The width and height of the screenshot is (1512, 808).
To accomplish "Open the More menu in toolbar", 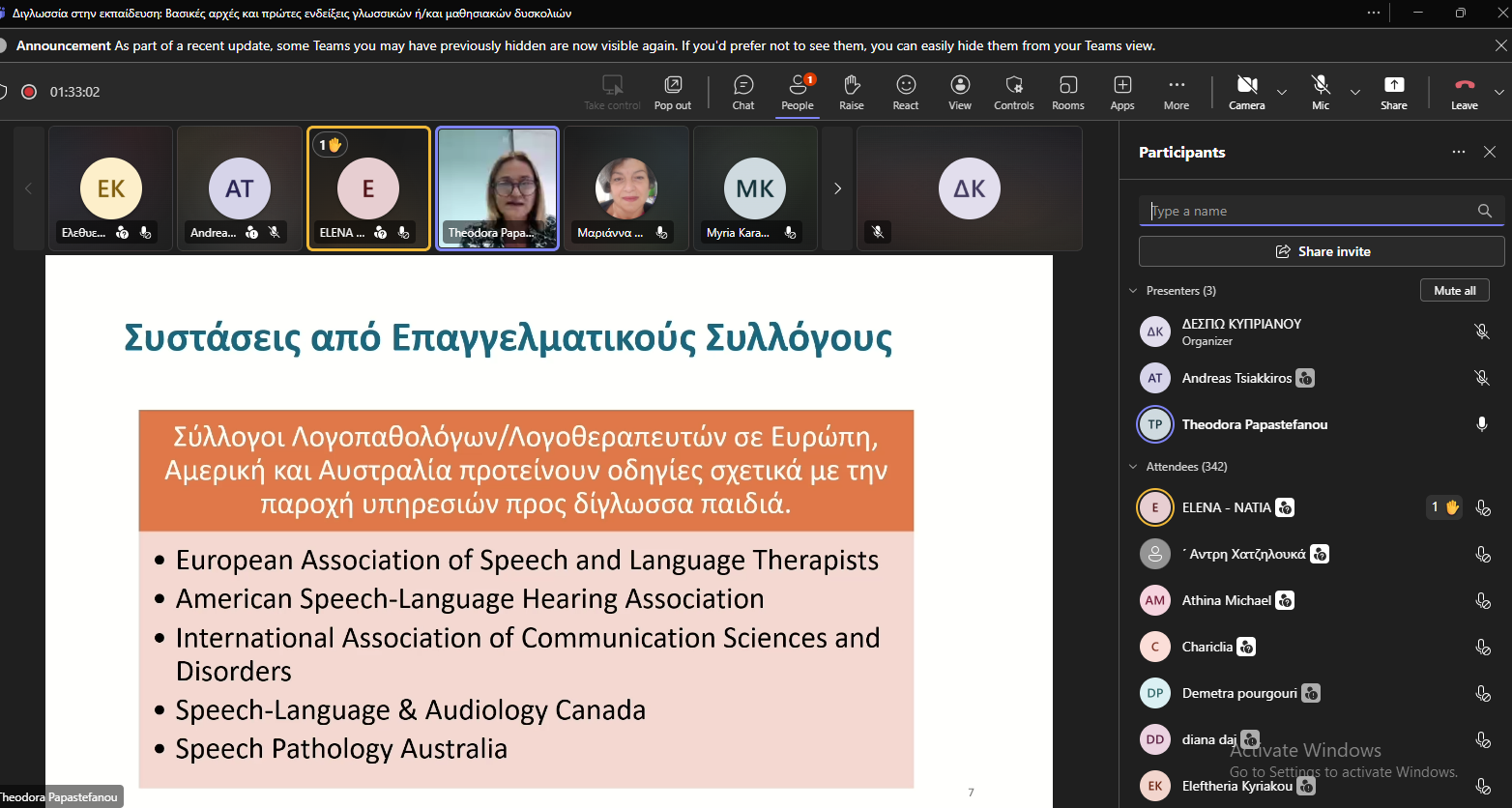I will [x=1176, y=92].
